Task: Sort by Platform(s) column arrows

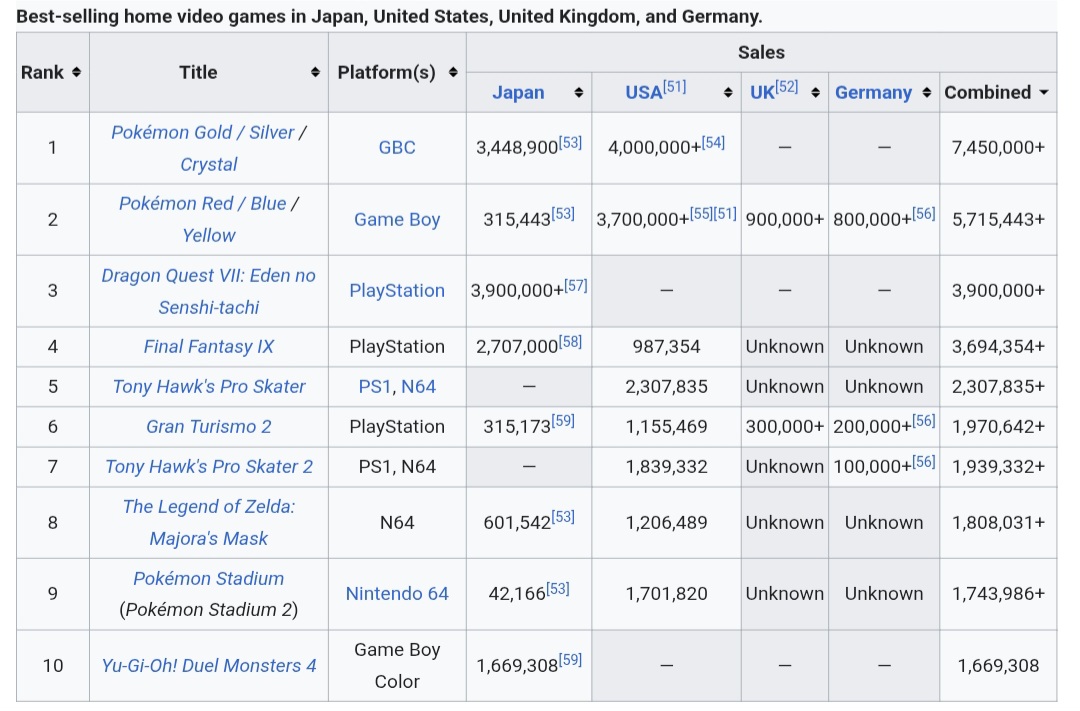Action: tap(453, 72)
